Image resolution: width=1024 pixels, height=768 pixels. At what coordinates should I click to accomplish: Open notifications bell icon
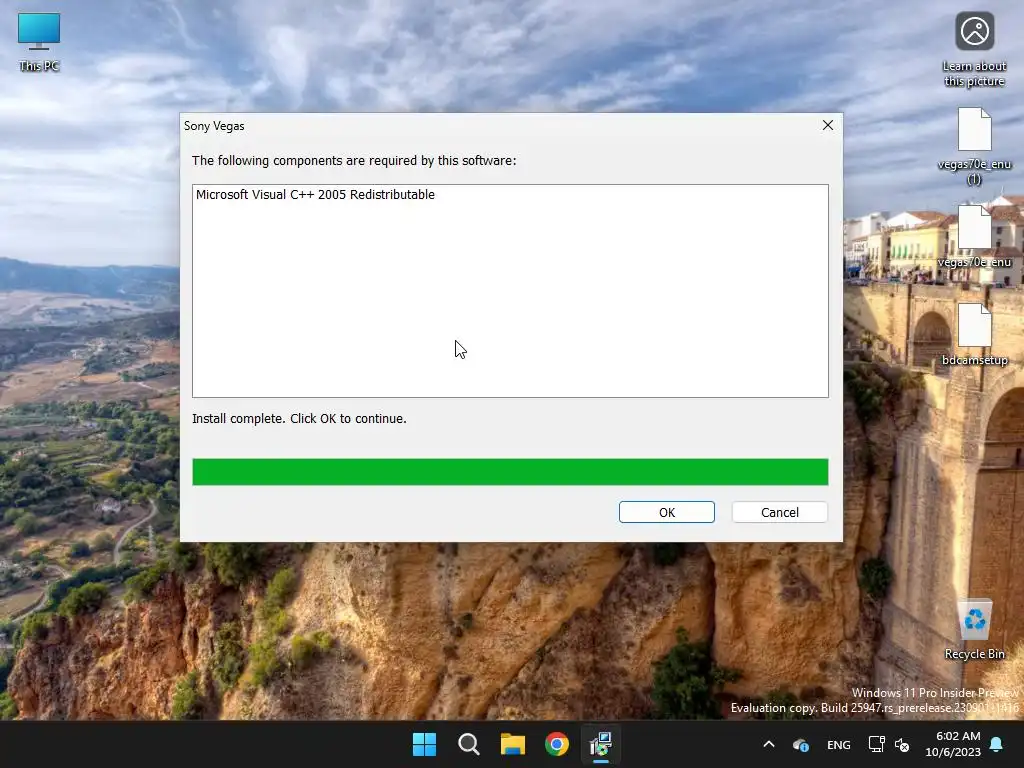(997, 744)
